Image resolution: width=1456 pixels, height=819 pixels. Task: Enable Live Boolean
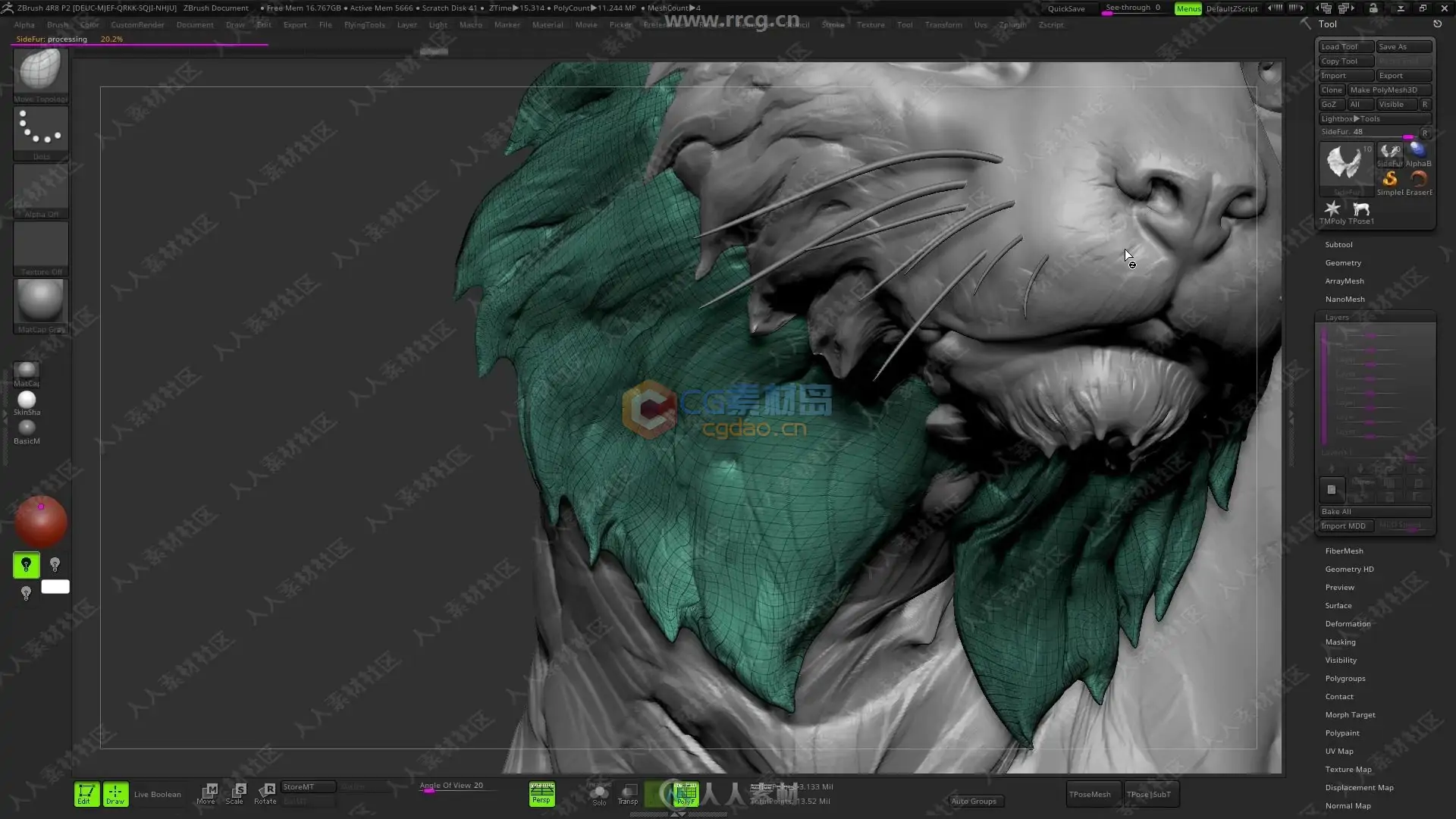158,795
